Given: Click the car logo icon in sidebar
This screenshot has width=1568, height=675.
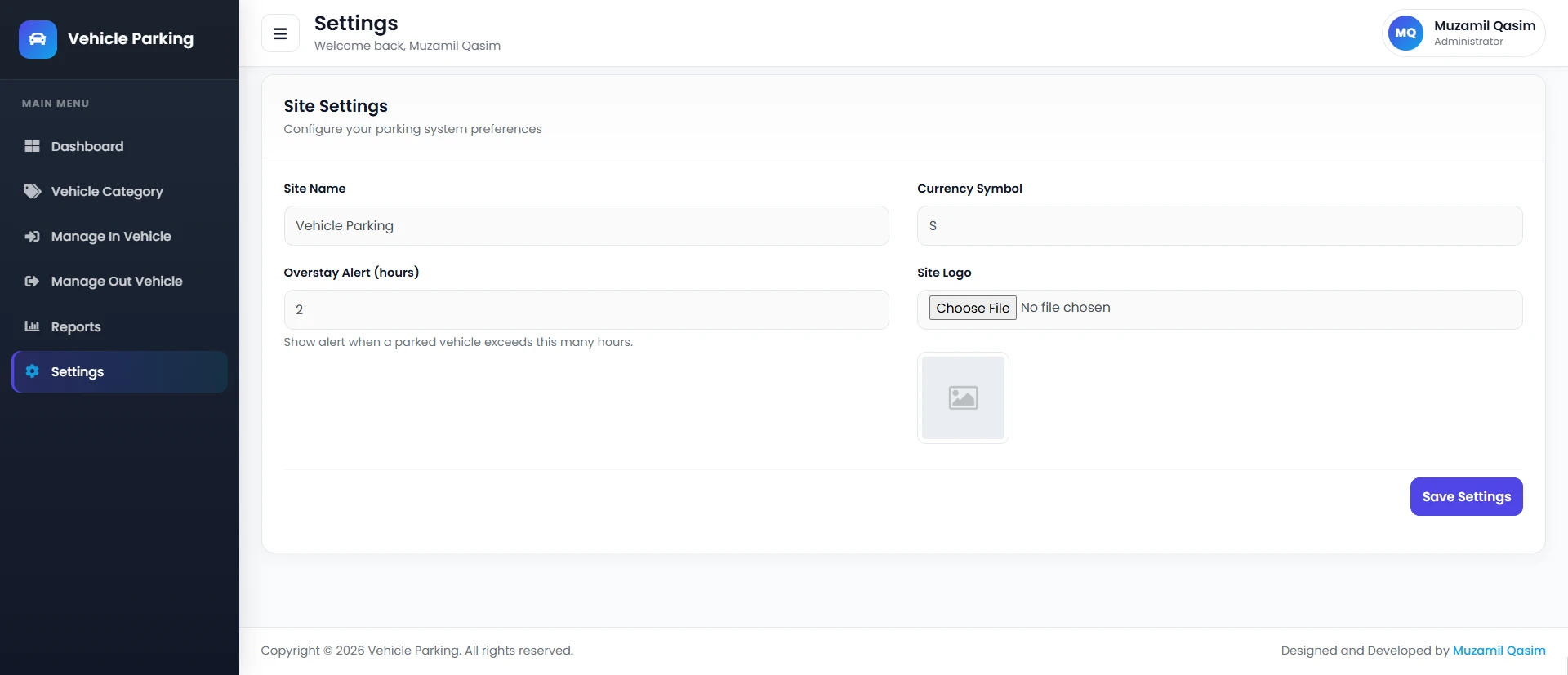Looking at the screenshot, I should [x=38, y=39].
